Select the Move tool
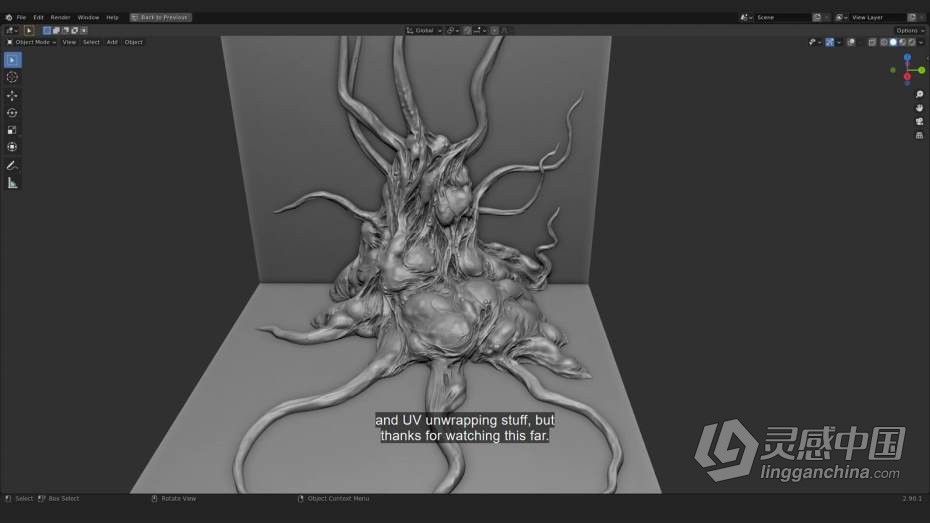This screenshot has height=523, width=930. tap(12, 95)
